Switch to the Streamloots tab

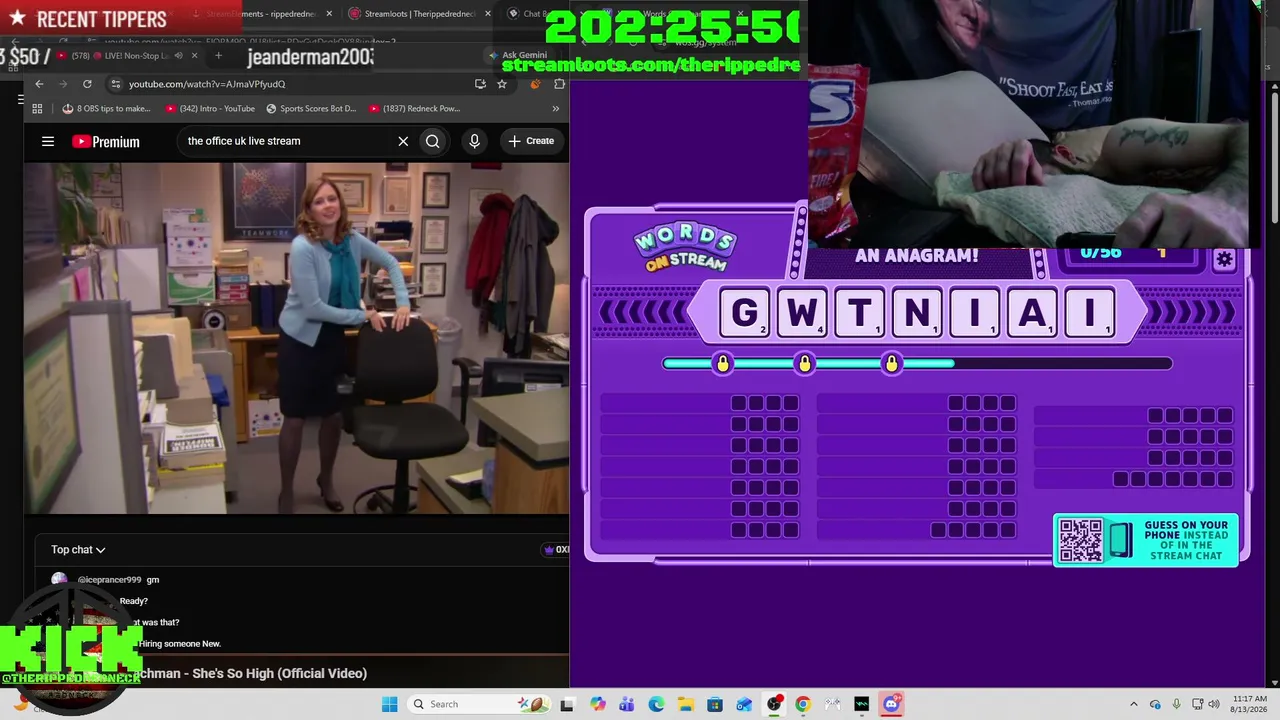(418, 14)
